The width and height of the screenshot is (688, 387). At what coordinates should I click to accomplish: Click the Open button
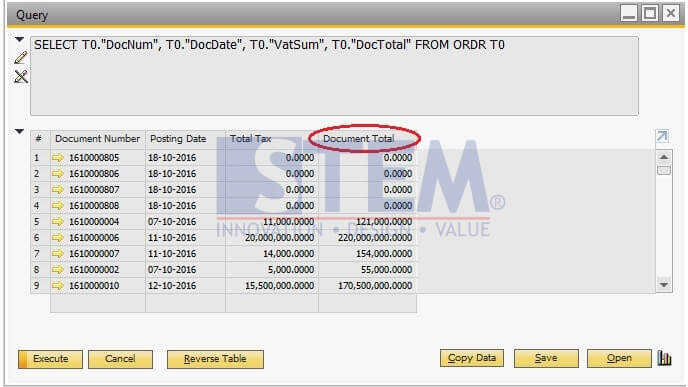pos(620,358)
